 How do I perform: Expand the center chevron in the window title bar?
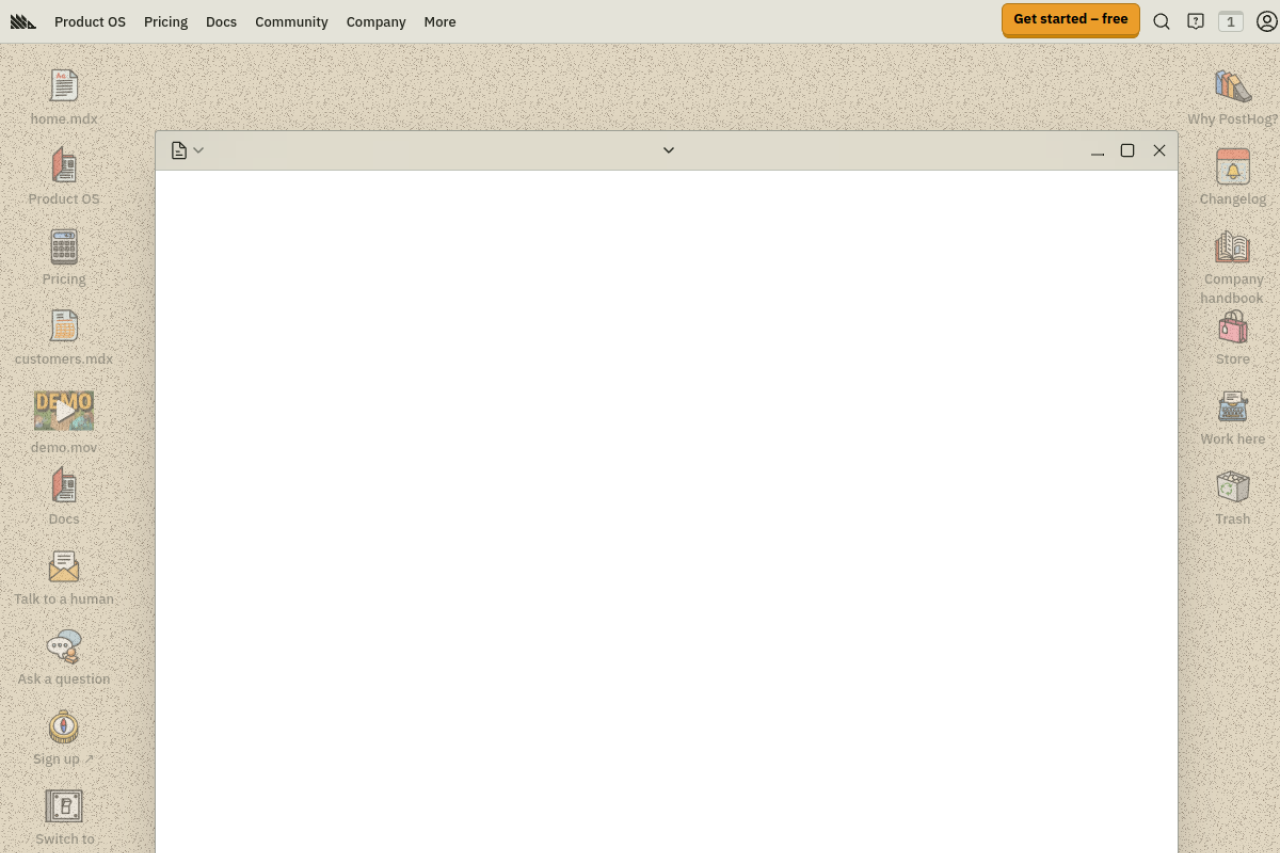tap(669, 150)
